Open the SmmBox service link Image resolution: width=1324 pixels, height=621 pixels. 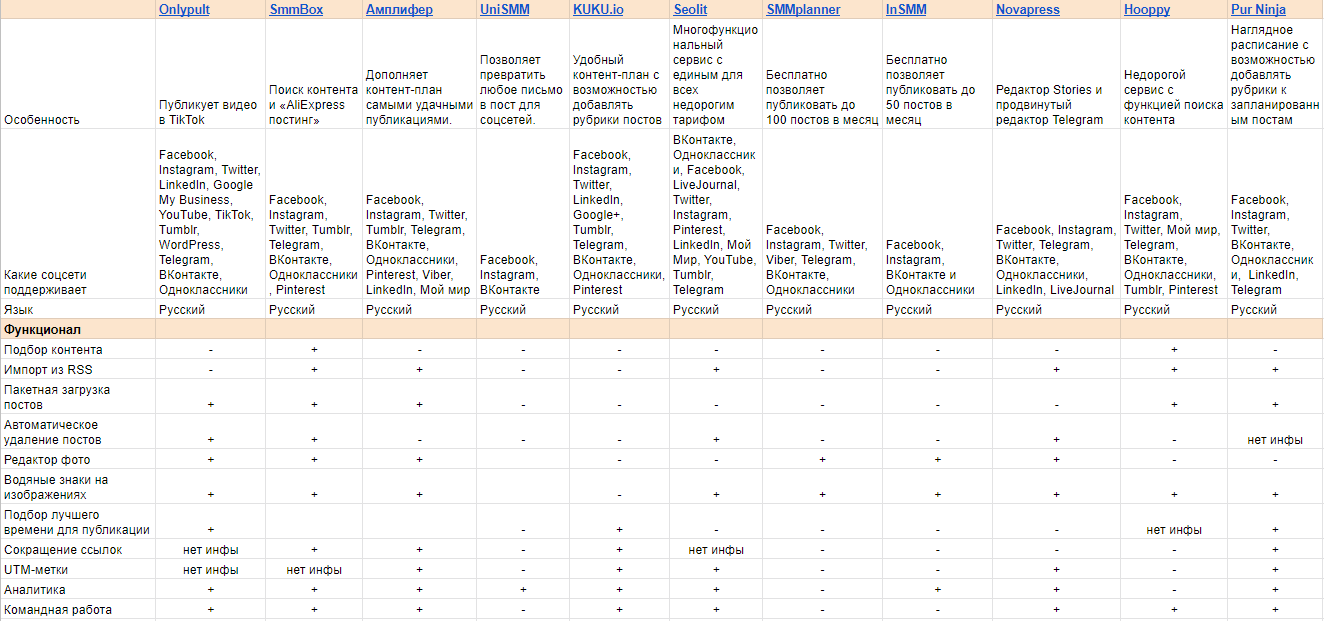pyautogui.click(x=294, y=10)
